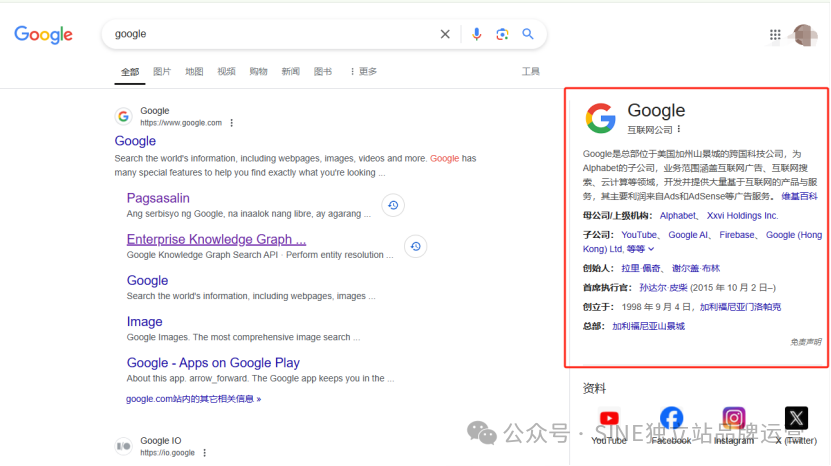Open Google - Apps on Google Play
Screen dimensions: 831x466
tap(213, 363)
